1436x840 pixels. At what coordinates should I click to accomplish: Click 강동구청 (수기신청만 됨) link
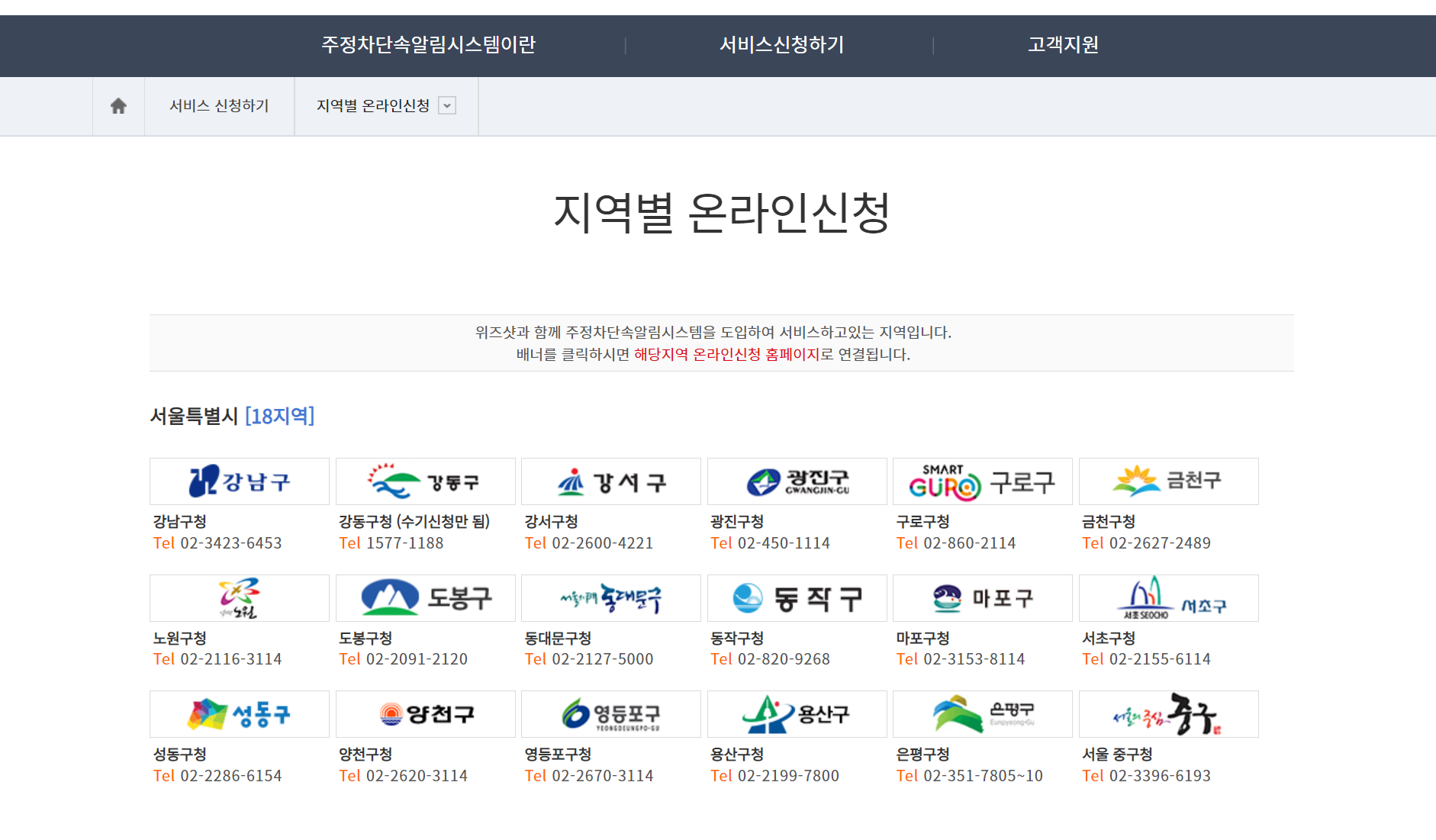pyautogui.click(x=414, y=522)
